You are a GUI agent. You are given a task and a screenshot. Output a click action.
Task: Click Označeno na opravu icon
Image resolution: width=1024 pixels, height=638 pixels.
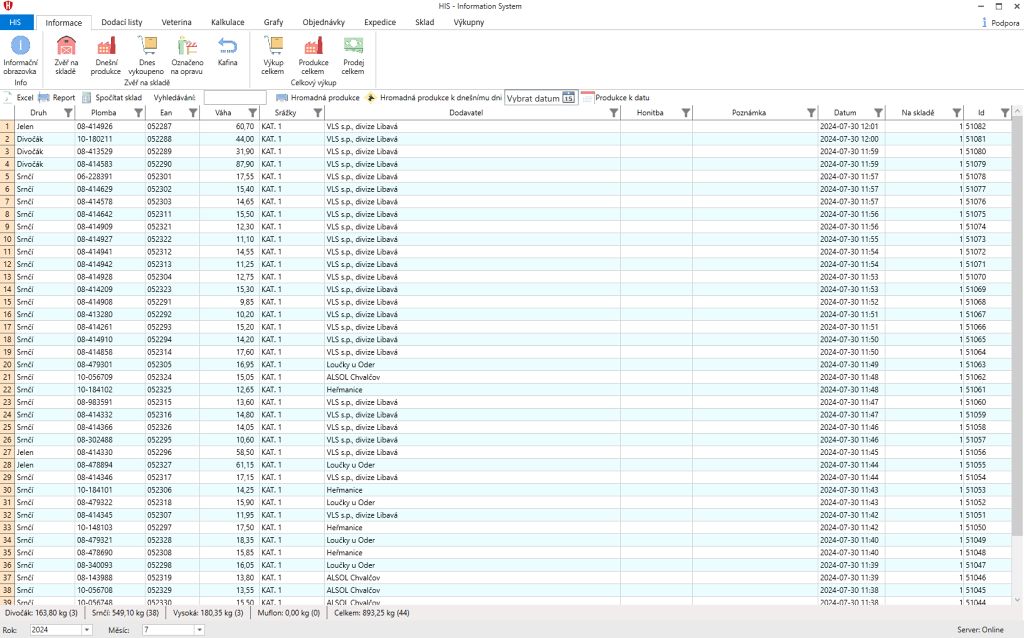pos(187,46)
